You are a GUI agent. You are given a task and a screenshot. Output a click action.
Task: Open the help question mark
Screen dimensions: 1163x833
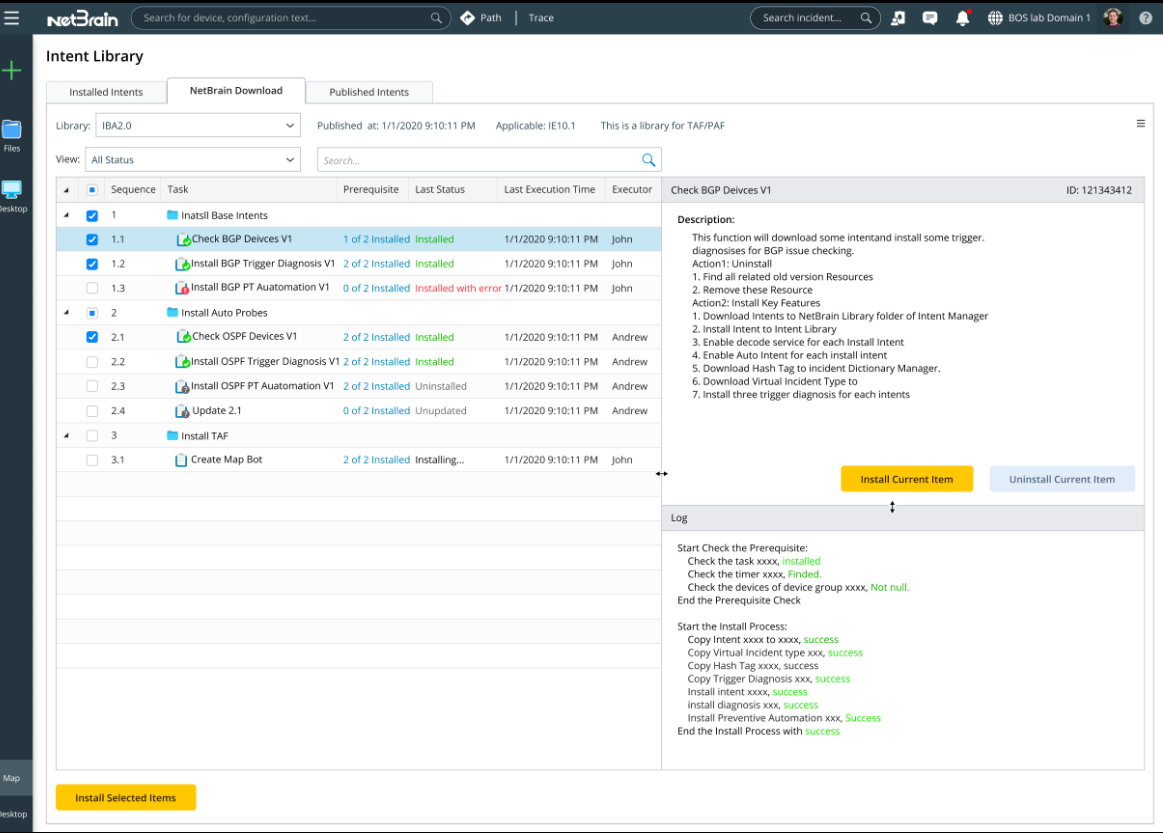point(1146,18)
